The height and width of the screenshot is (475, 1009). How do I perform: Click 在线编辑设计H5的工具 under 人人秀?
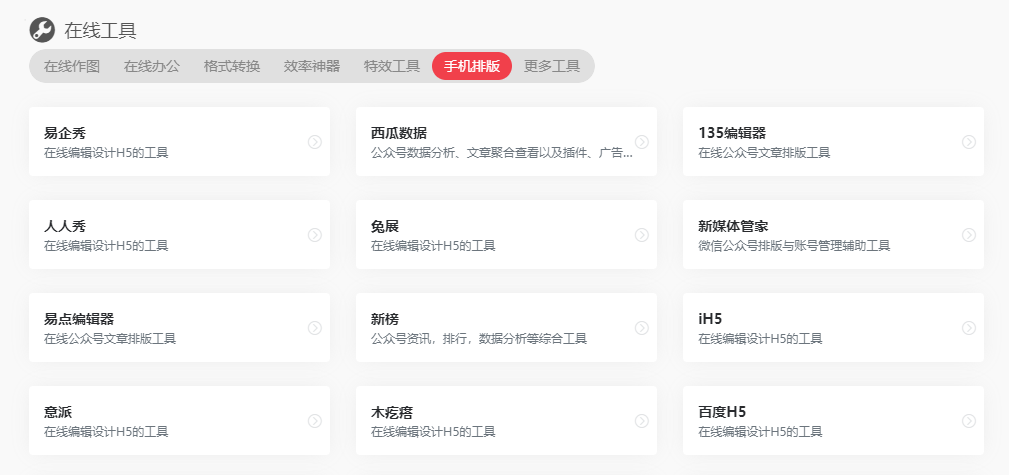(106, 246)
